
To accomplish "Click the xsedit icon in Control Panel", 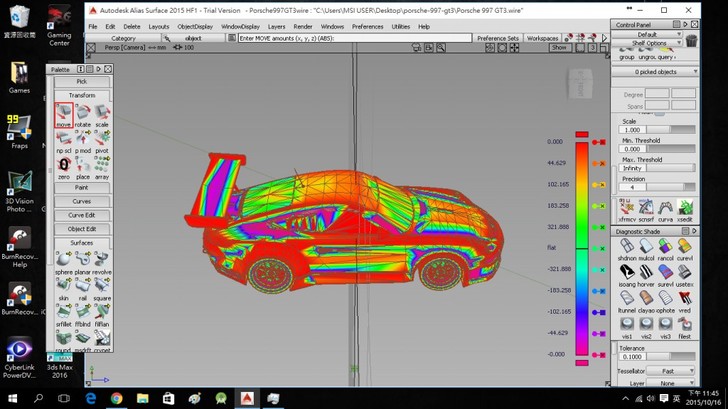I will pos(684,207).
